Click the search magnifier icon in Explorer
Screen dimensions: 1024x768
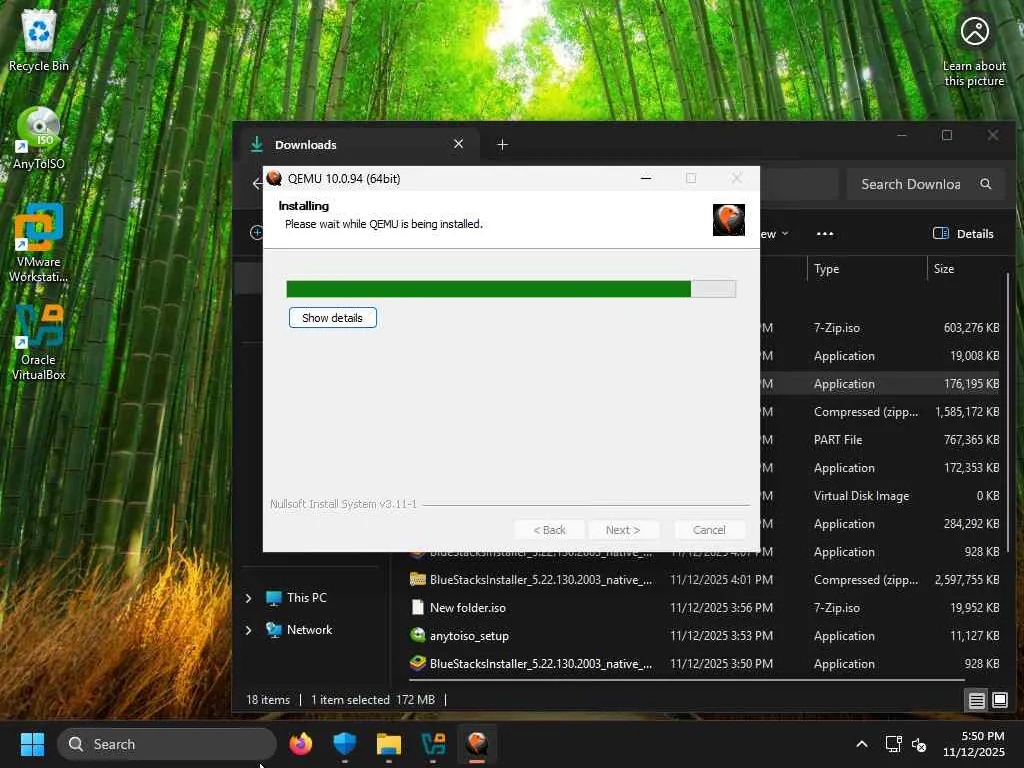pyautogui.click(x=985, y=184)
